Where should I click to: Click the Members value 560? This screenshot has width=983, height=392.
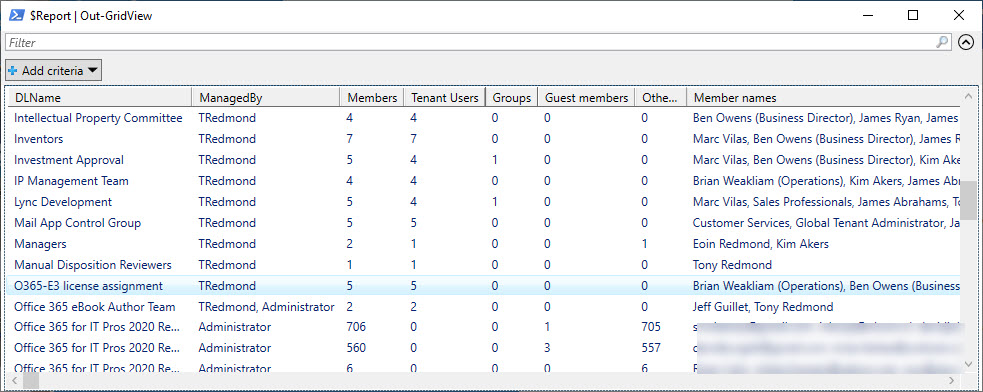[x=355, y=347]
